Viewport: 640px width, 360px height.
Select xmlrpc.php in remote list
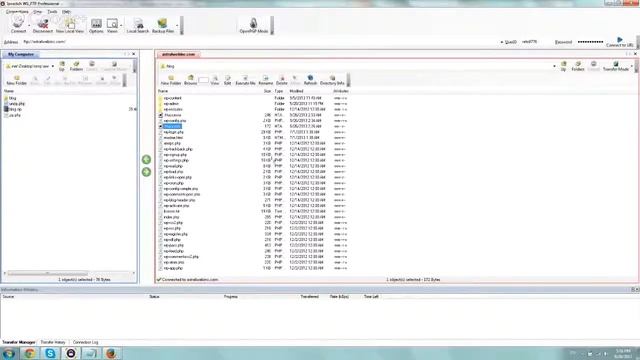[x=172, y=144]
